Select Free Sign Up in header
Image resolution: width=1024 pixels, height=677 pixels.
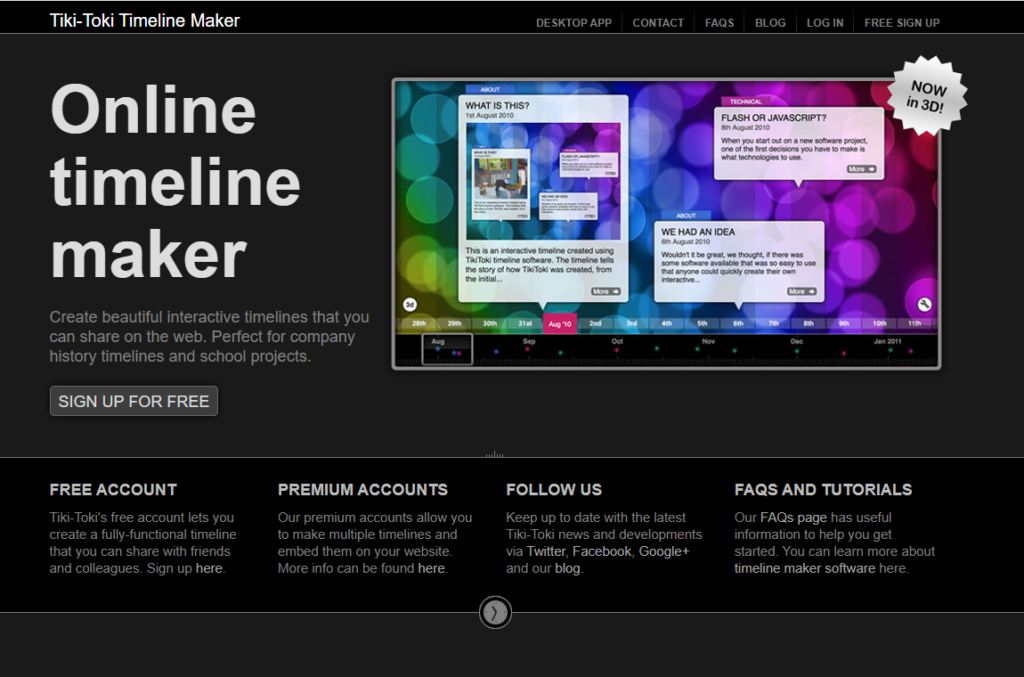(x=902, y=23)
